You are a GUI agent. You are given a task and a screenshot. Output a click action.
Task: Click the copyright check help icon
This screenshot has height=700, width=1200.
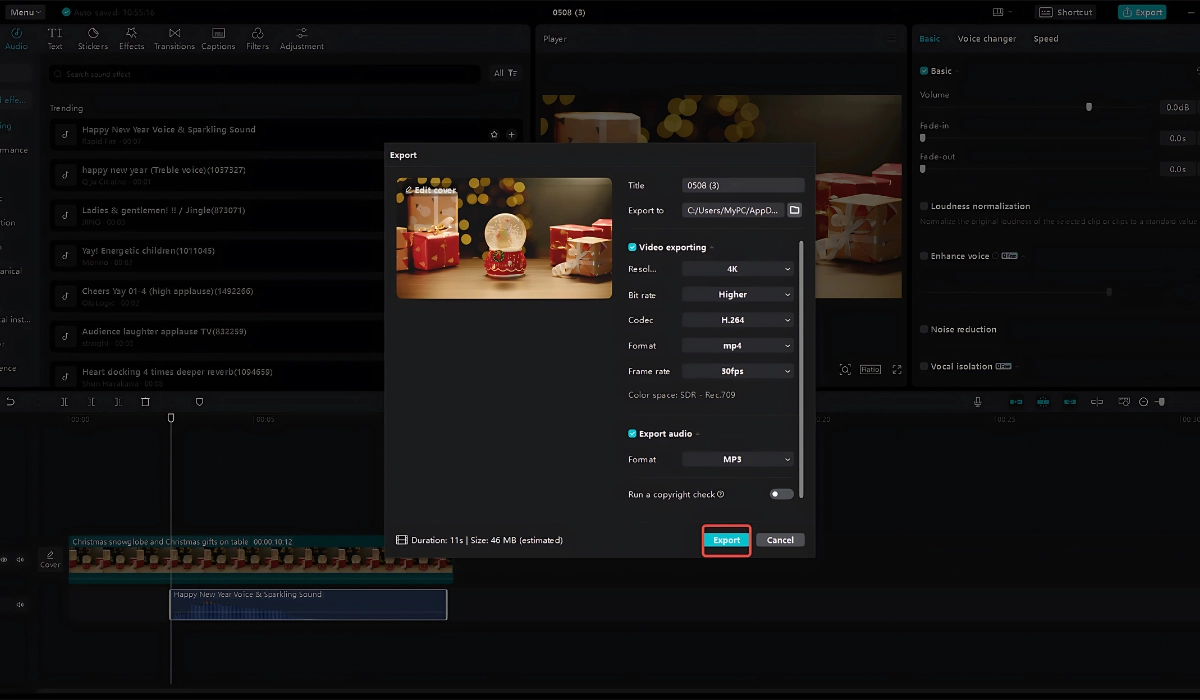pyautogui.click(x=721, y=494)
